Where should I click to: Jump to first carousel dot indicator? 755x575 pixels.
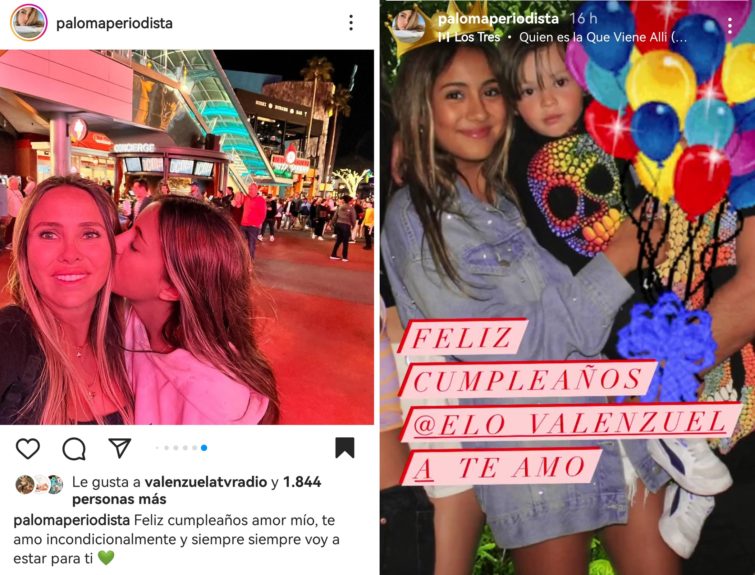pyautogui.click(x=157, y=448)
